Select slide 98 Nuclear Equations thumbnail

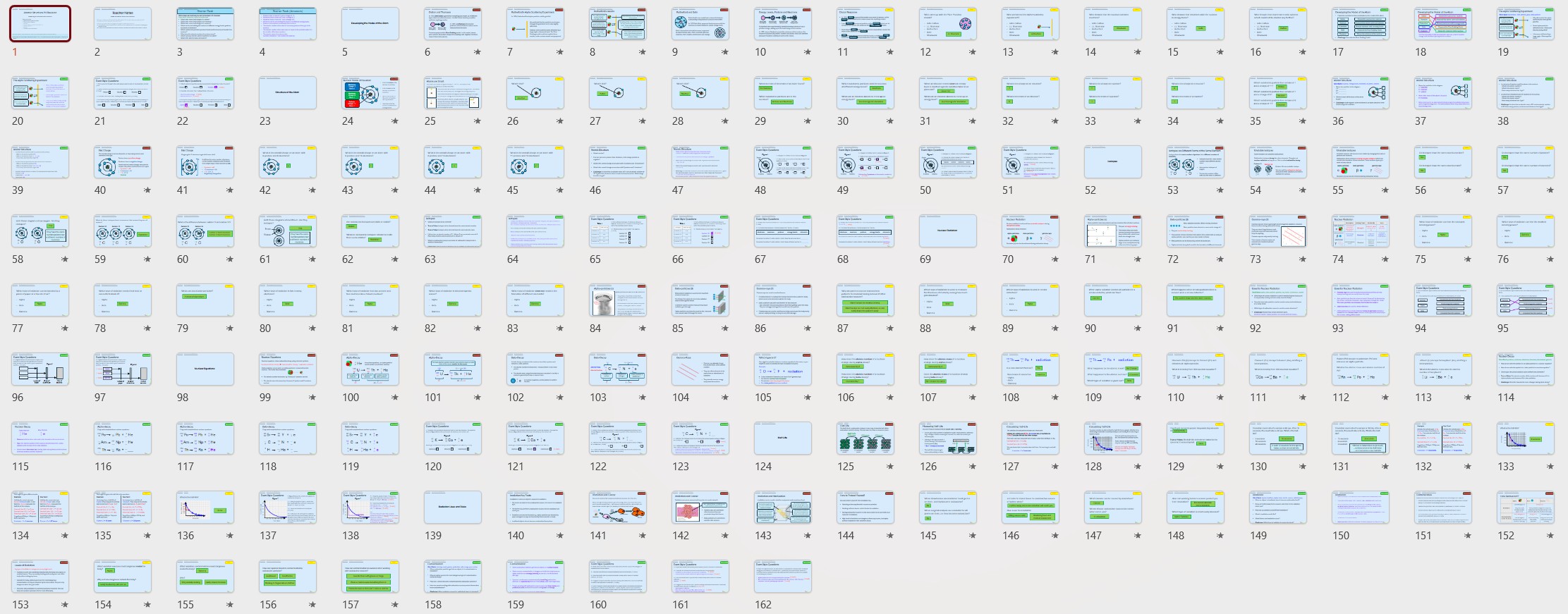pyautogui.click(x=205, y=369)
